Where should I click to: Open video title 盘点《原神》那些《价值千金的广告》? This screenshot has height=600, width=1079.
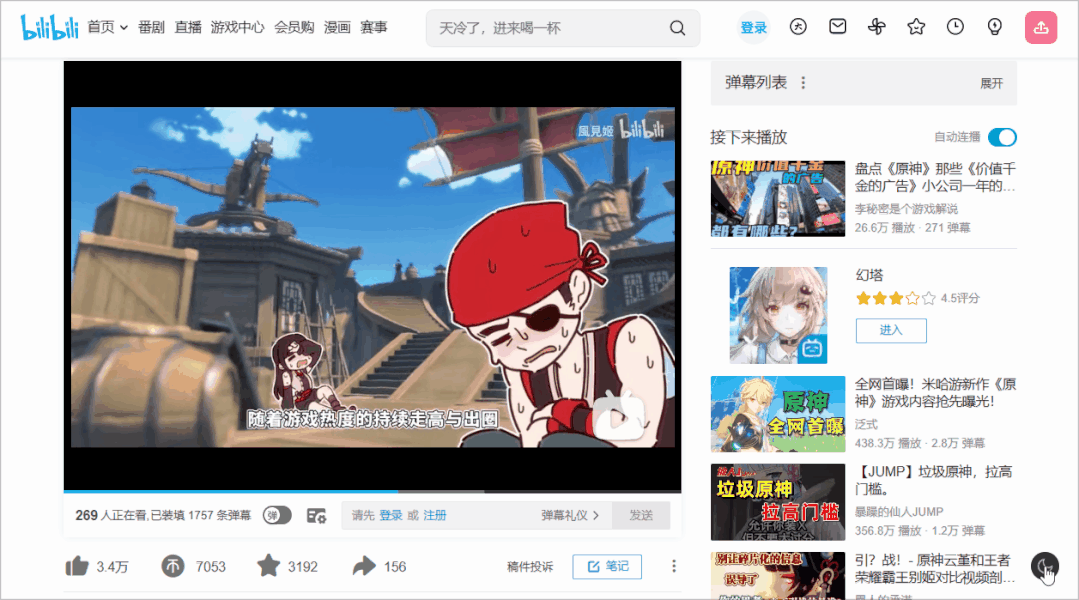click(935, 177)
